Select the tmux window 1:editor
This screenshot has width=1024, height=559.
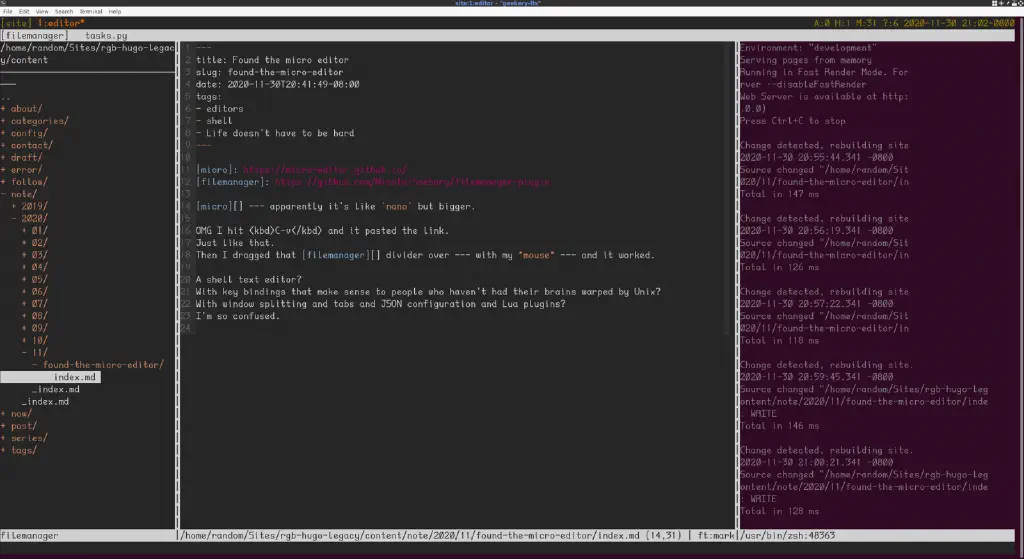point(60,23)
